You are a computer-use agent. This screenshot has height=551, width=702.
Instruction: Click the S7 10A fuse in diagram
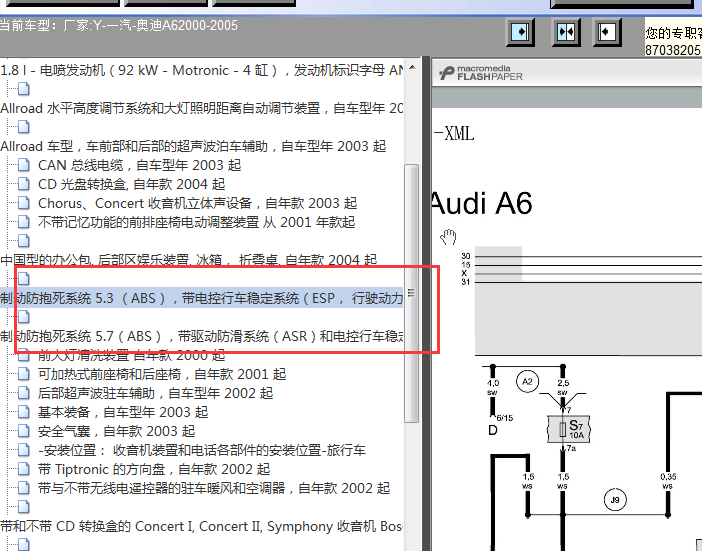(569, 429)
